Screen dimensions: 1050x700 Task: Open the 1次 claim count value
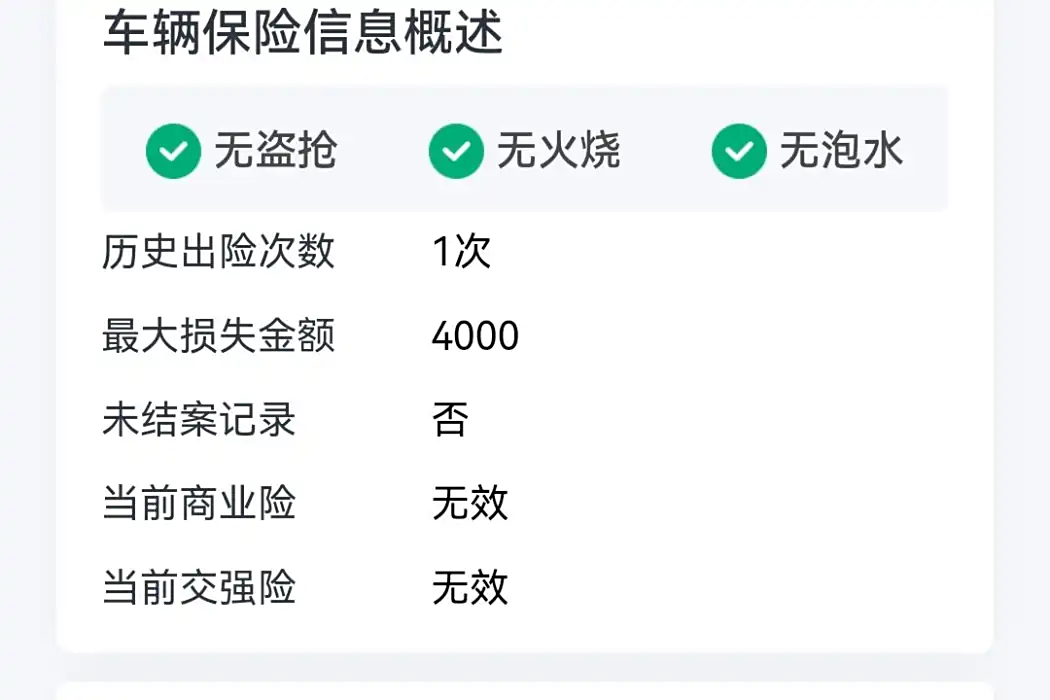coord(461,251)
